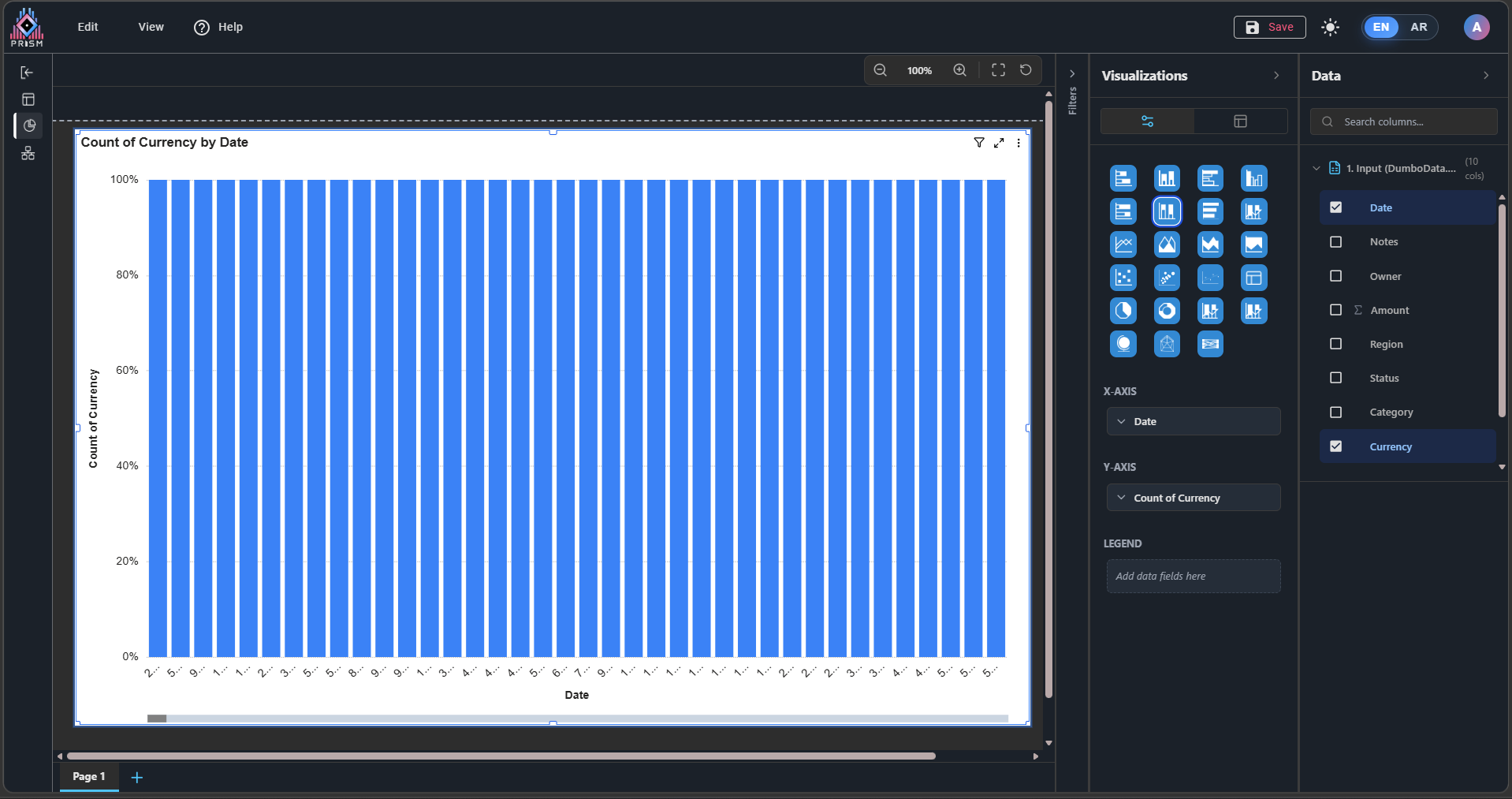Screen dimensions: 1512x799
Task: Select the radar chart visualization
Action: (1167, 344)
